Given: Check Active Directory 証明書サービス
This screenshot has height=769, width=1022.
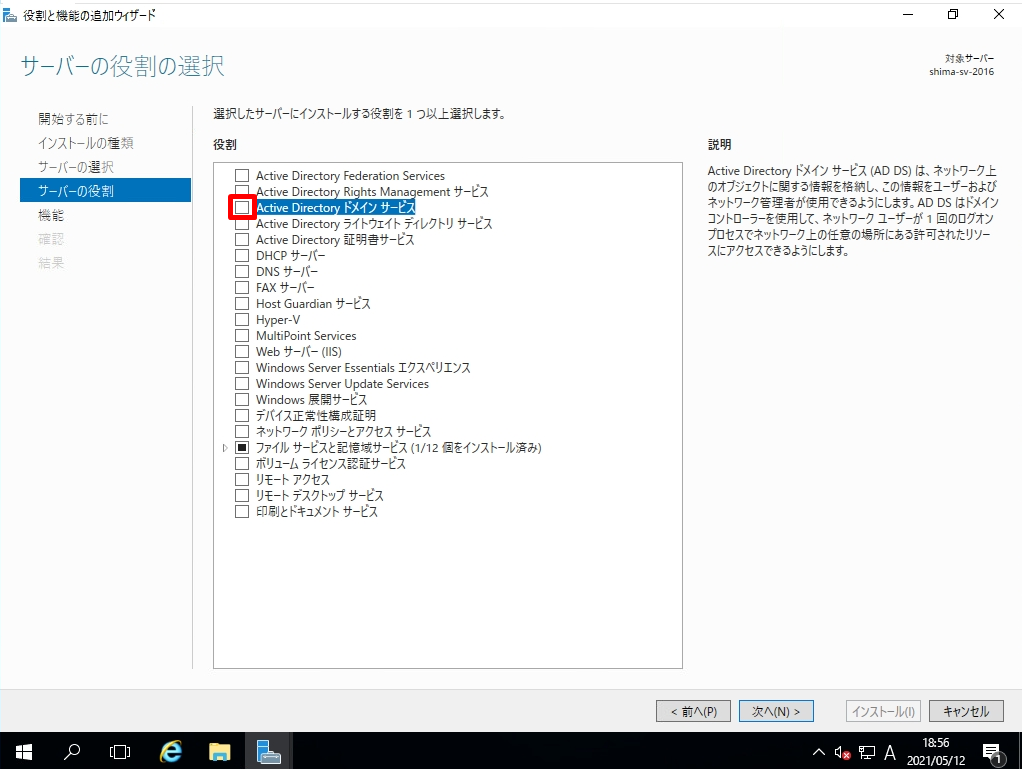Looking at the screenshot, I should coord(242,239).
